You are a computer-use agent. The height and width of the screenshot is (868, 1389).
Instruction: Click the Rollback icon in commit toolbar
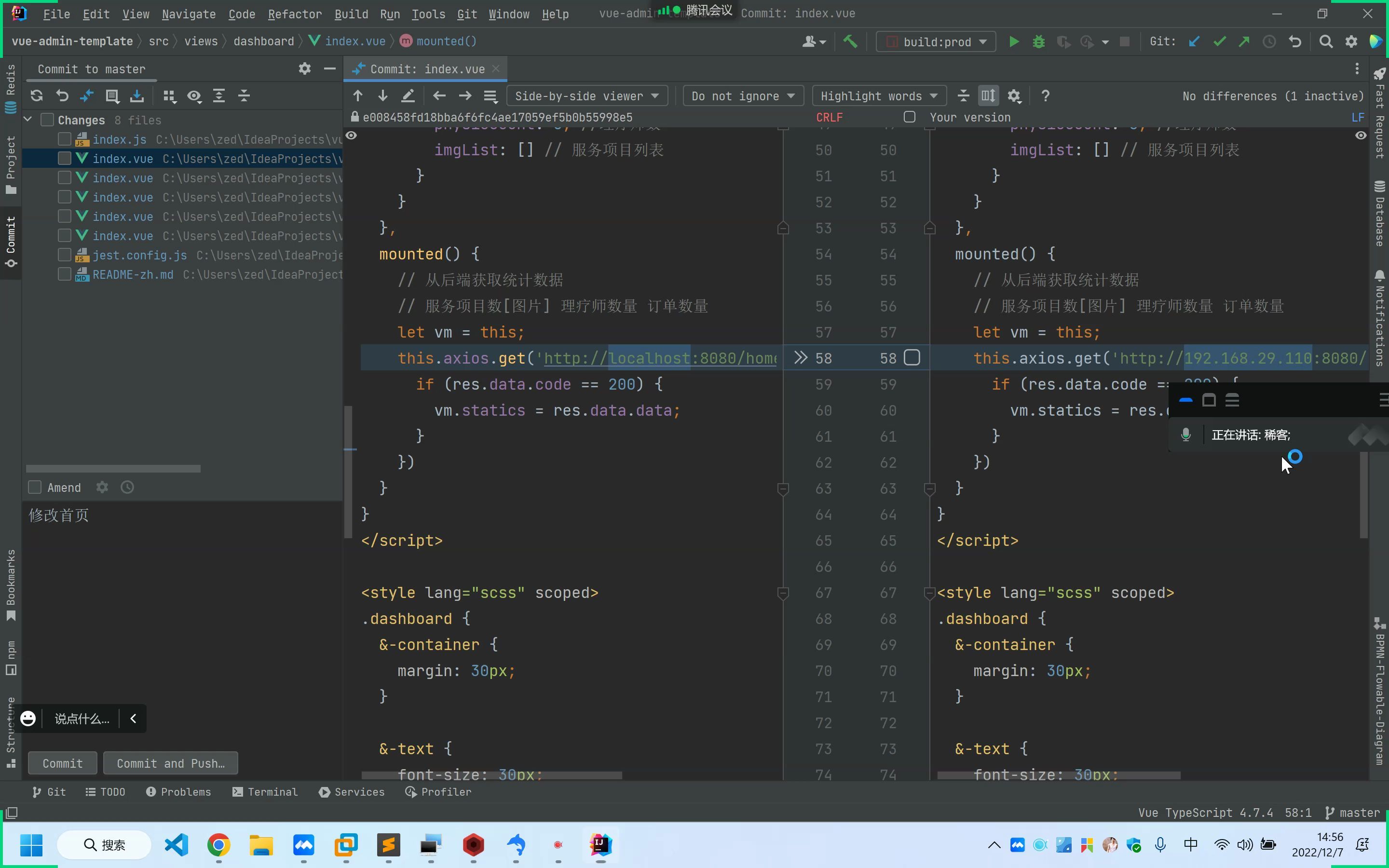pyautogui.click(x=62, y=96)
